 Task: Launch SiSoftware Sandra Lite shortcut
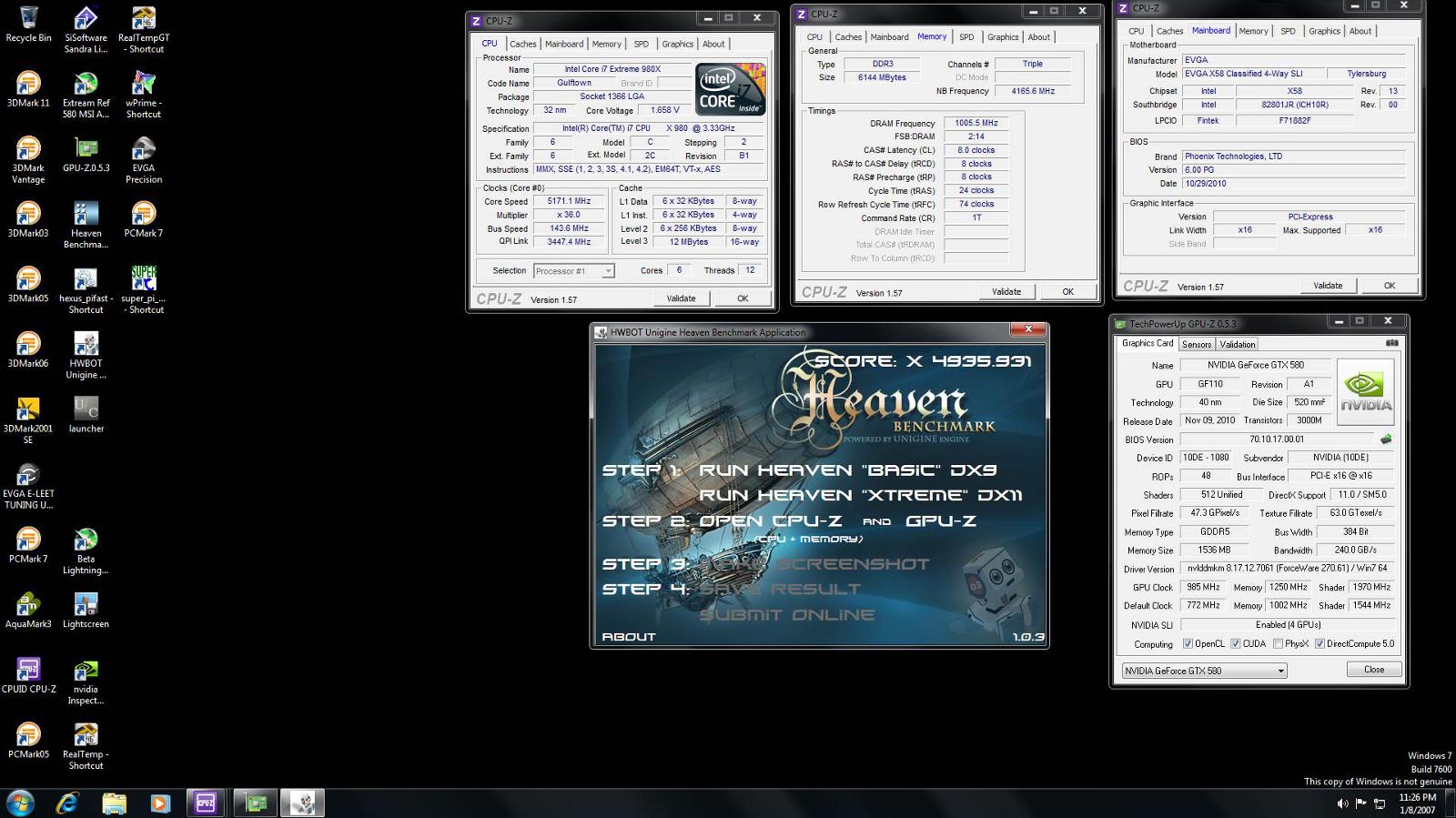click(x=86, y=30)
